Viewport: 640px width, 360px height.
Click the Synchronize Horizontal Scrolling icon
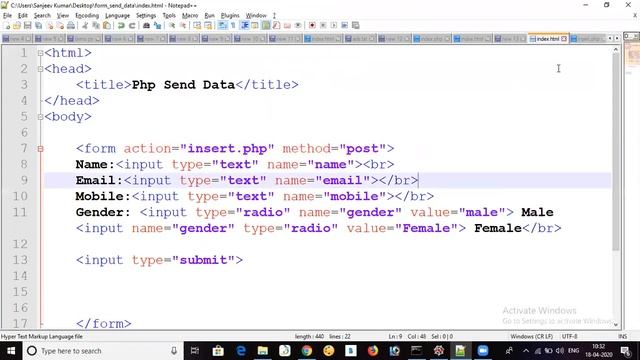pyautogui.click(x=208, y=25)
